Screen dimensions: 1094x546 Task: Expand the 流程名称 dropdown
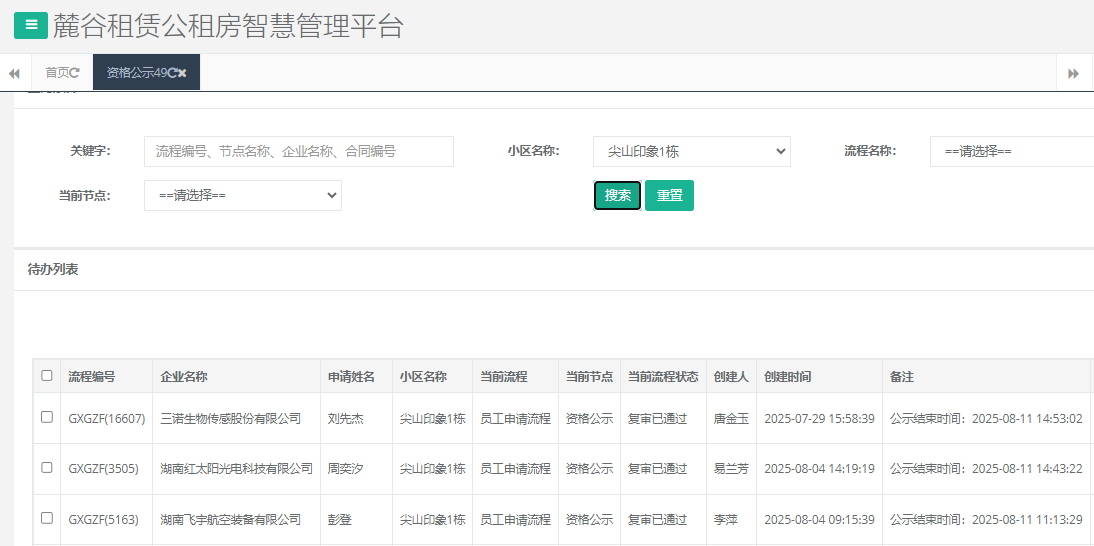1010,152
